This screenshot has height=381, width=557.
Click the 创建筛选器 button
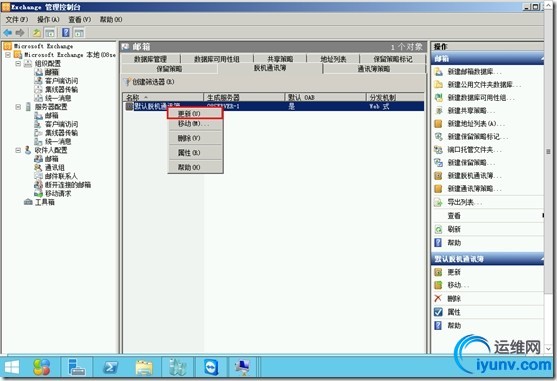pyautogui.click(x=150, y=82)
